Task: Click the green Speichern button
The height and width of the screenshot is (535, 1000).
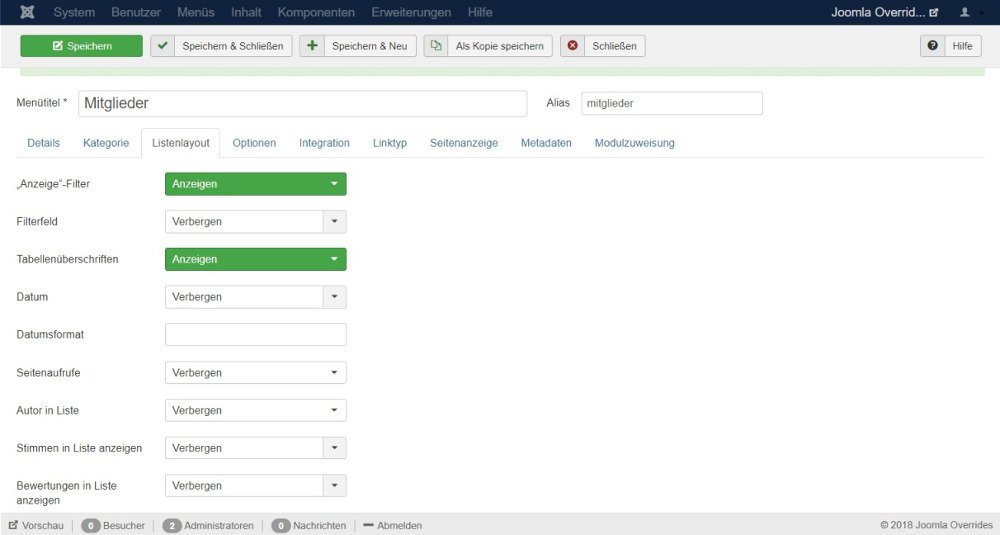Action: (x=82, y=46)
